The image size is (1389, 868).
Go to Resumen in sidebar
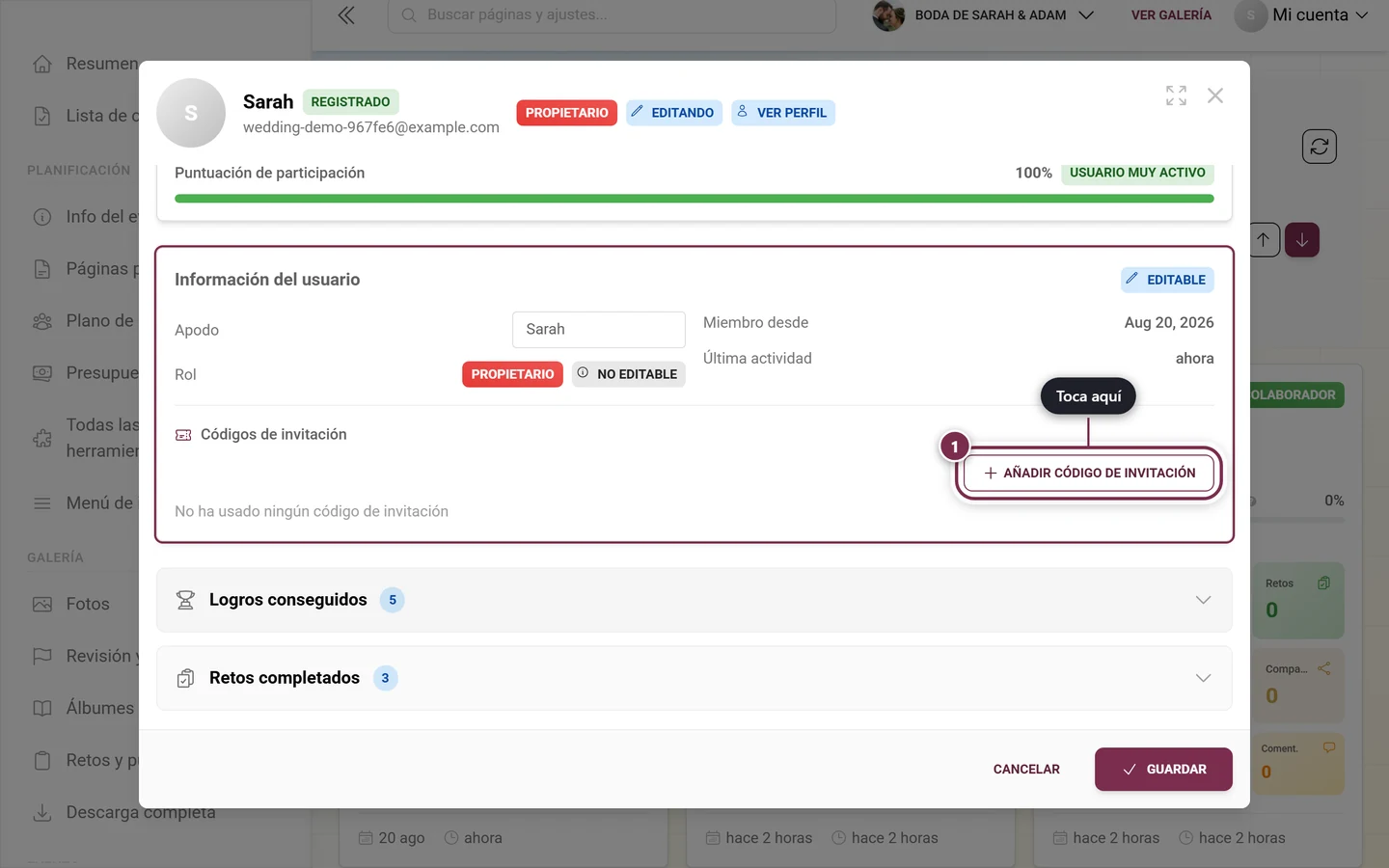85,64
